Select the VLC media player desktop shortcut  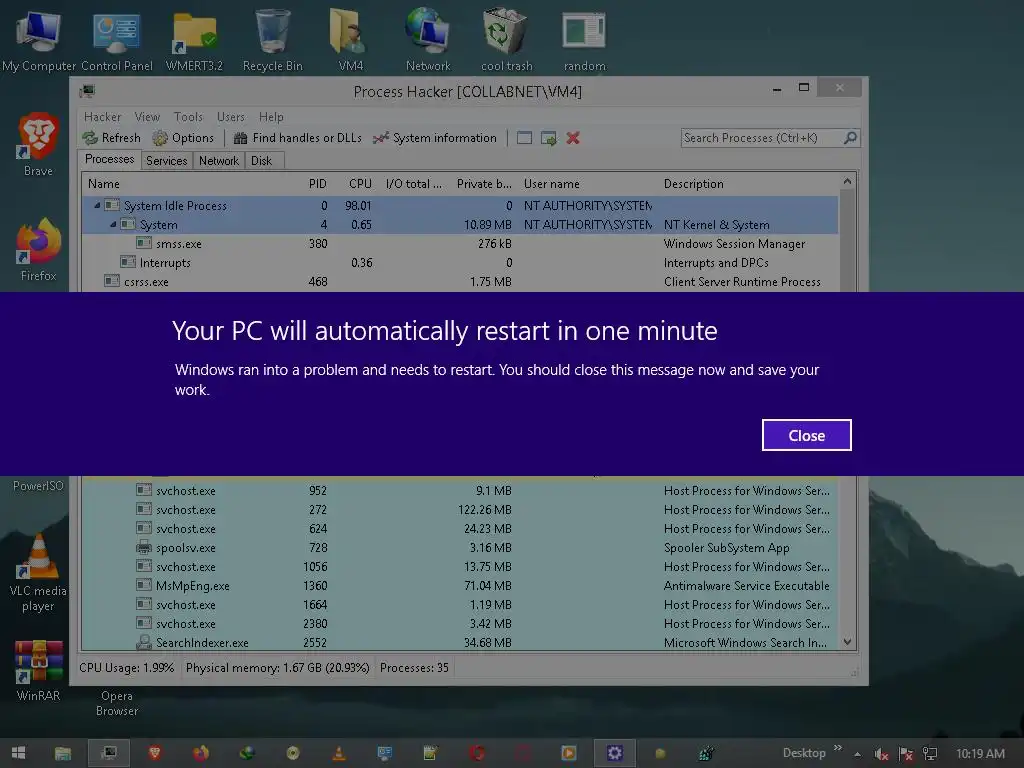[x=39, y=573]
